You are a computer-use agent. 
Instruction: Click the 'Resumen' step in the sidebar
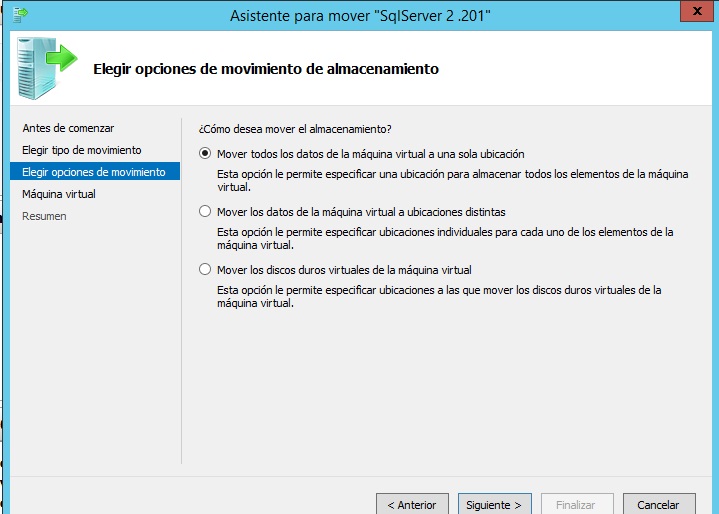coord(45,216)
